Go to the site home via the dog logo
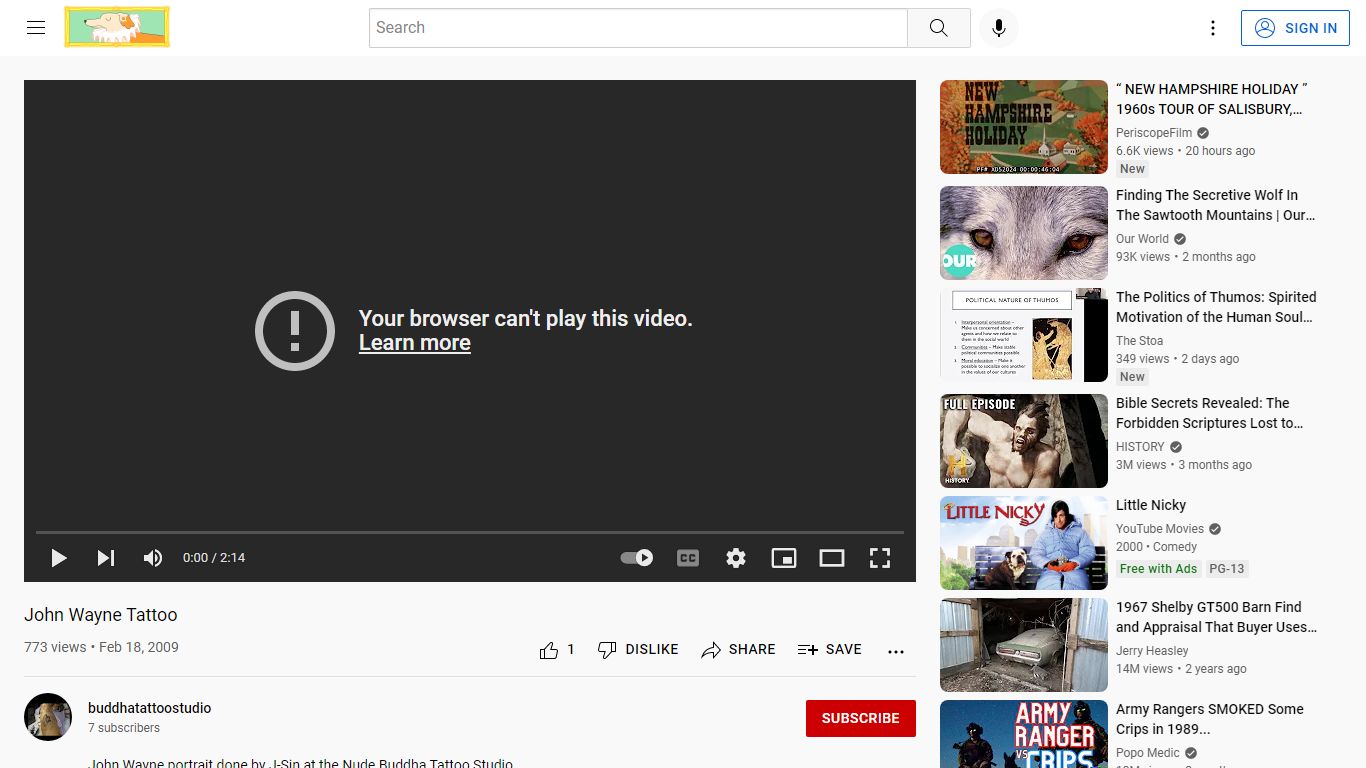 click(x=117, y=27)
